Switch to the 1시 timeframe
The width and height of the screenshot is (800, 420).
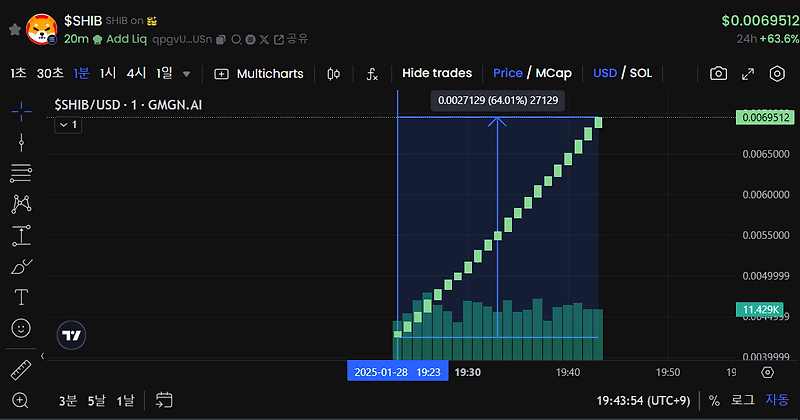pyautogui.click(x=108, y=73)
